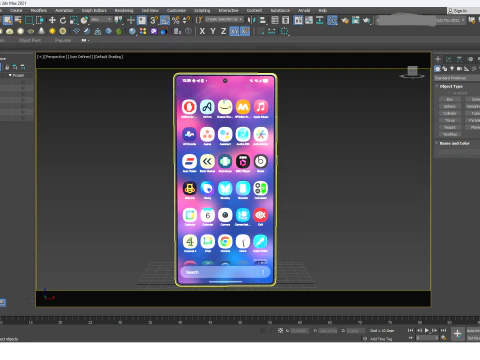Click the Render Production teapot icon
This screenshot has height=360, width=480.
tap(367, 20)
